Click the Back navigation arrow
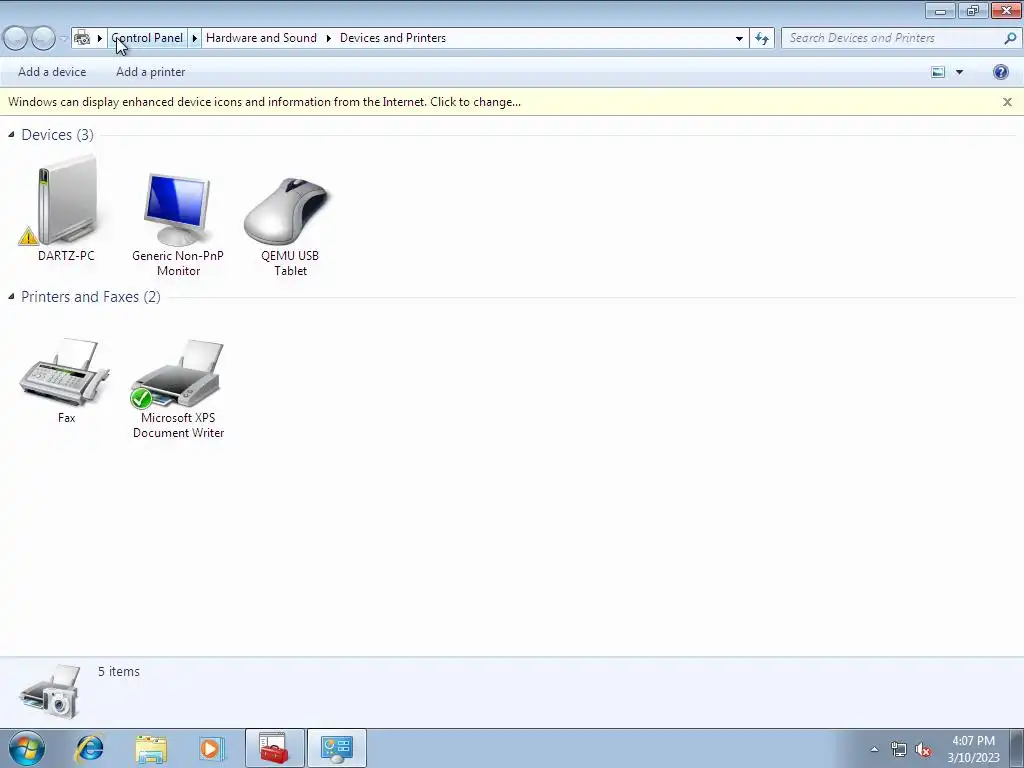Screen dimensions: 1024x768 click(x=16, y=38)
